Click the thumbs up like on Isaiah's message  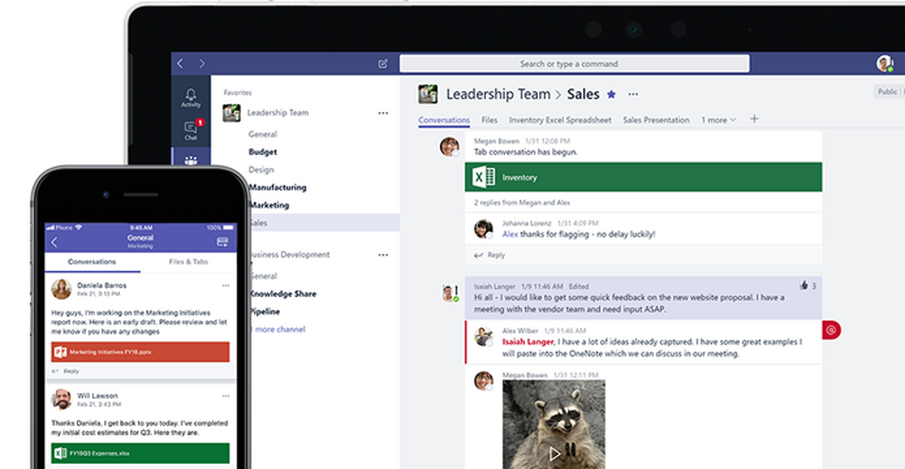click(x=804, y=286)
